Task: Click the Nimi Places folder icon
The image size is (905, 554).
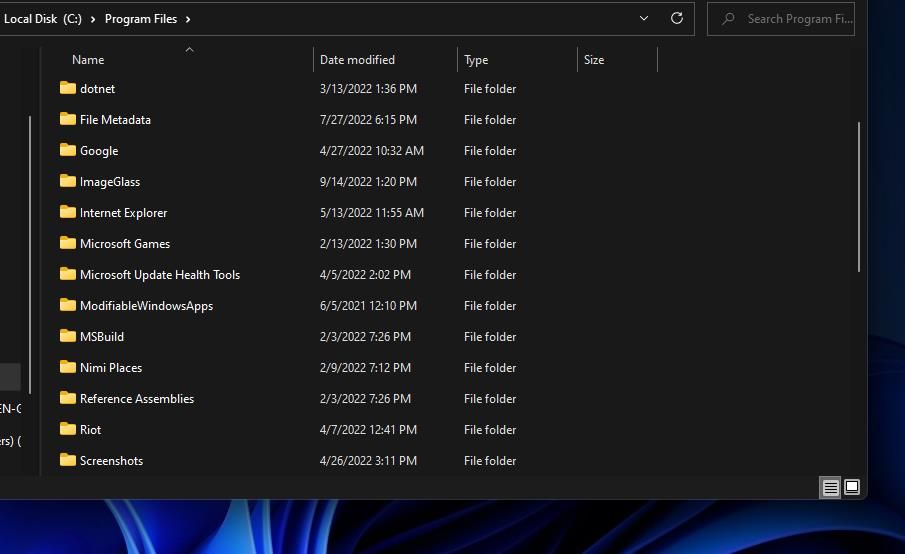Action: pyautogui.click(x=68, y=367)
